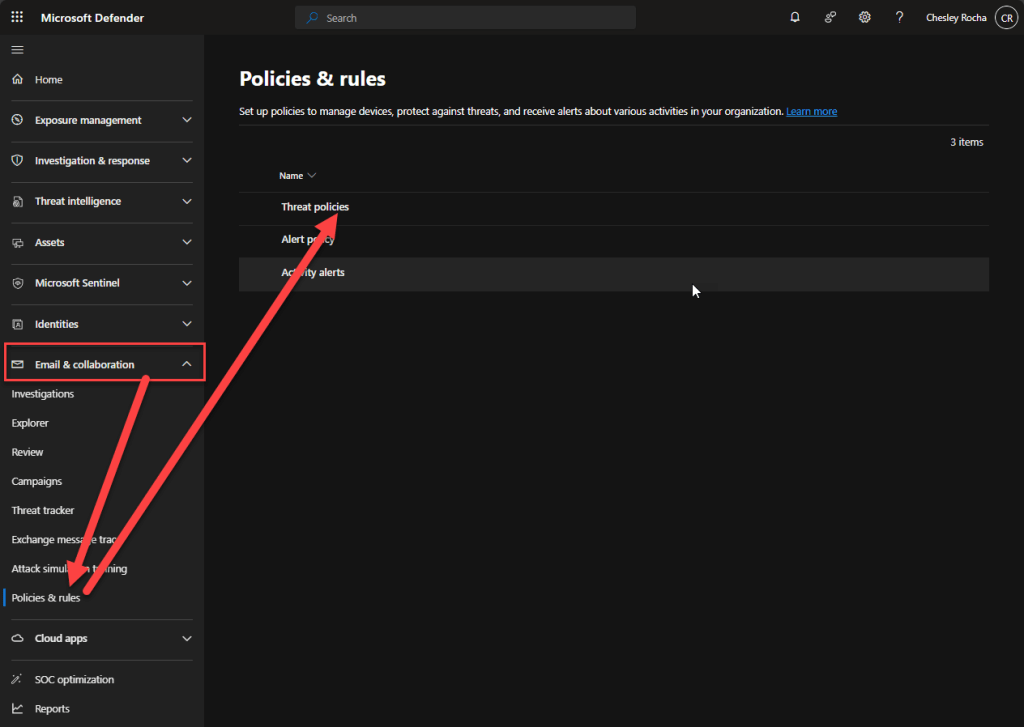1024x727 pixels.
Task: Select Threat tracker in the sidebar
Action: (43, 510)
